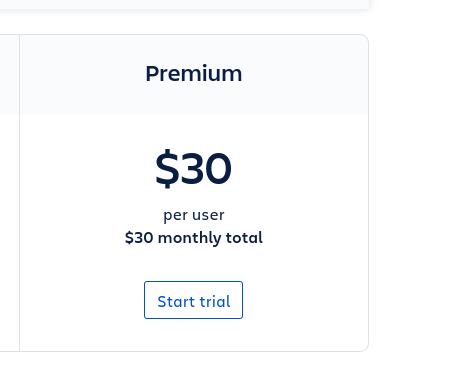Click the dollar sign in the large price

pyautogui.click(x=167, y=168)
